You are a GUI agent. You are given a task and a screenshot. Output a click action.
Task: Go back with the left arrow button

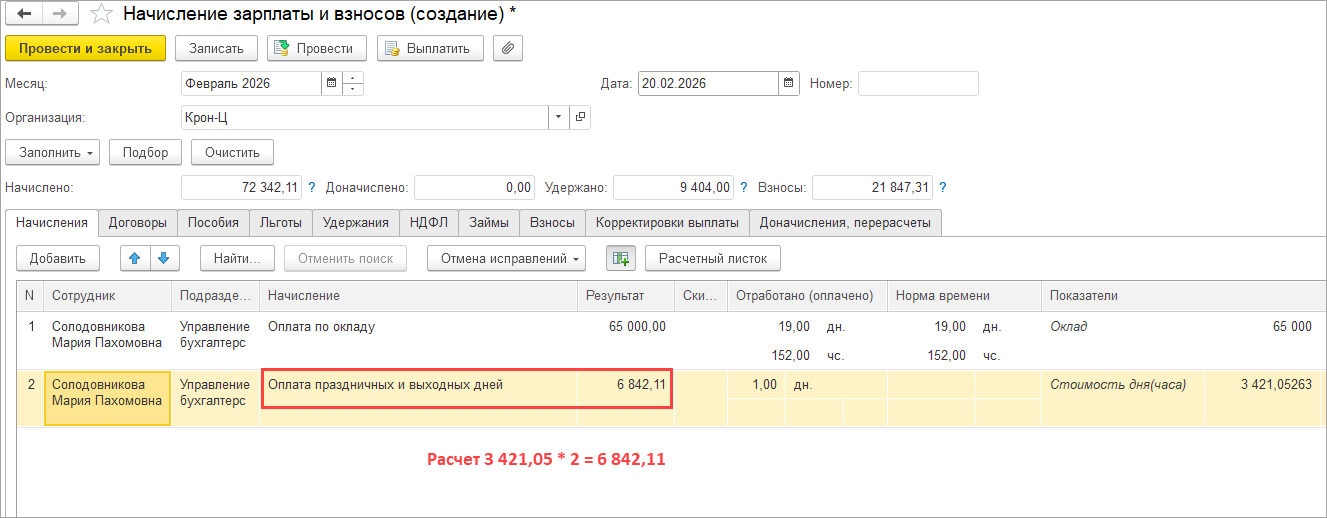pos(24,15)
